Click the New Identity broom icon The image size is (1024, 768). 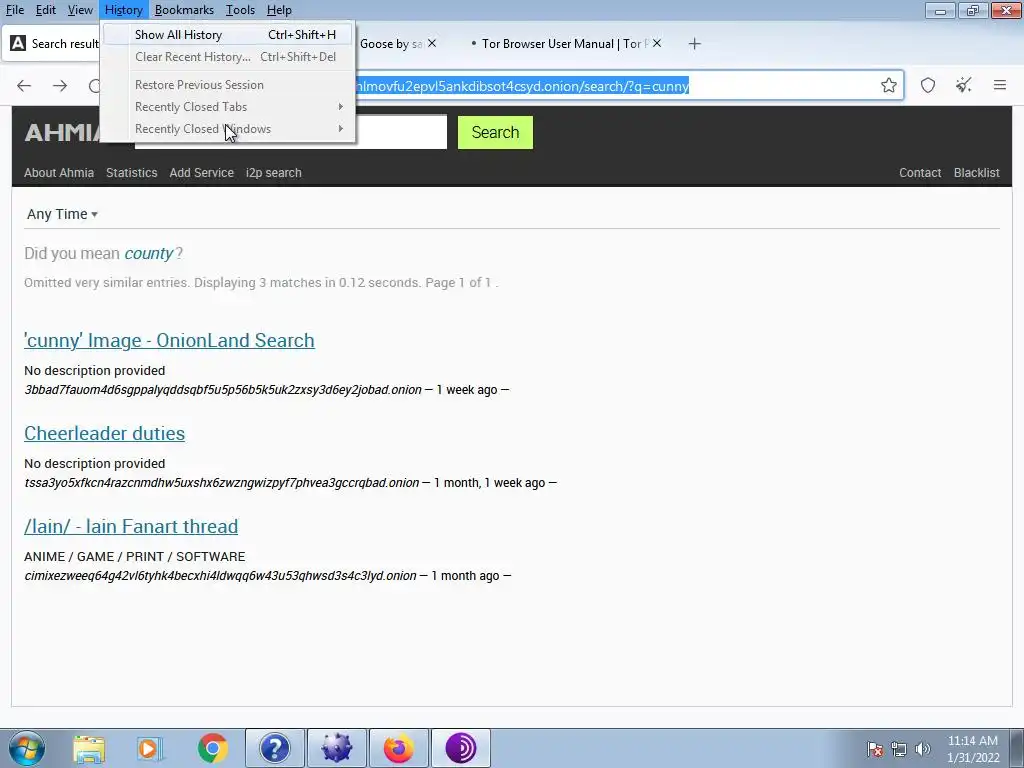pyautogui.click(x=963, y=86)
